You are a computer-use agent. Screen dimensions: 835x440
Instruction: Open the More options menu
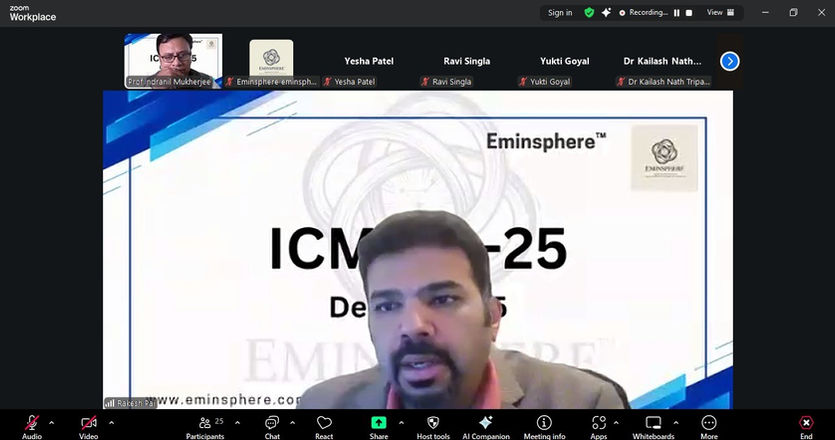coord(709,427)
